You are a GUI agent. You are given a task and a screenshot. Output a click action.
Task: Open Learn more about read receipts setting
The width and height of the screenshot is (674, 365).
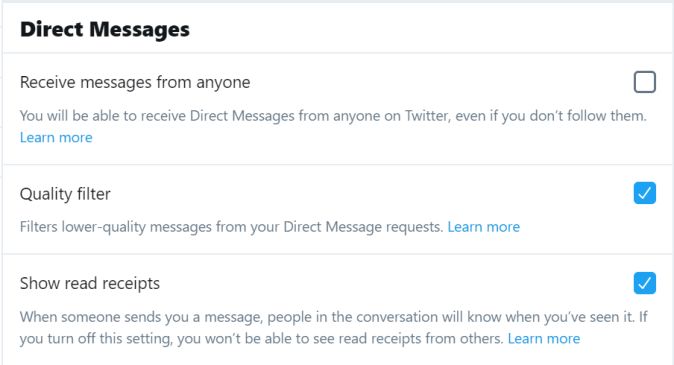coord(544,339)
